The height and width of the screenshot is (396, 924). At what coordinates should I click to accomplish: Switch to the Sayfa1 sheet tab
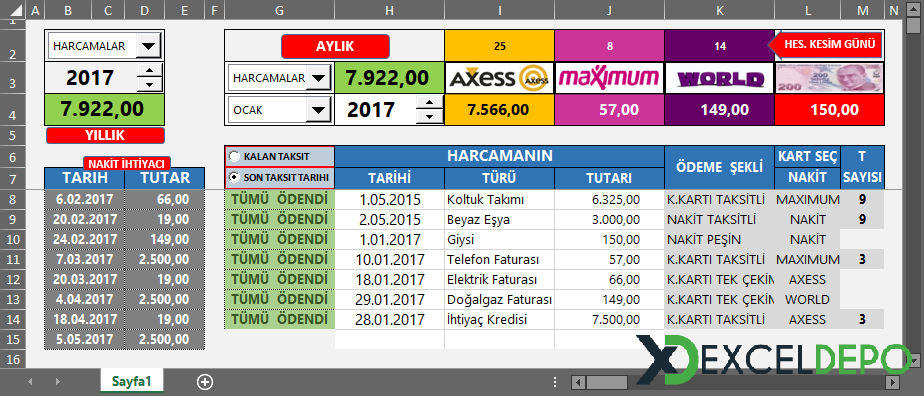point(132,381)
